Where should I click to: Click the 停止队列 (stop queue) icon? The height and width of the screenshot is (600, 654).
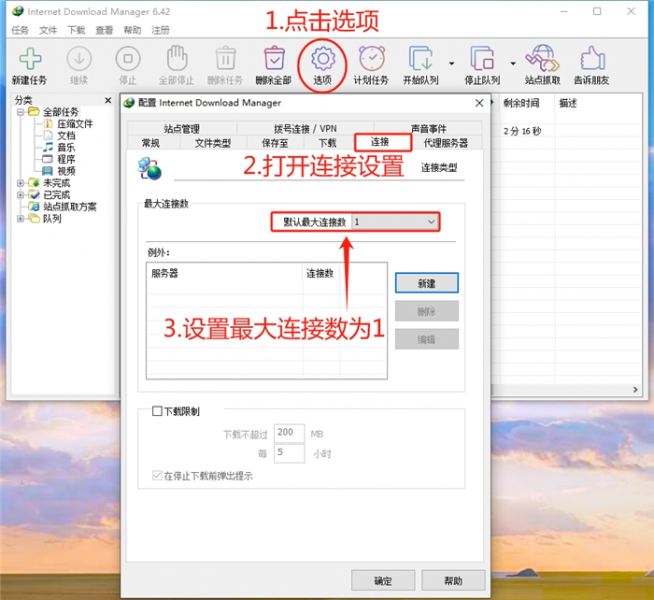pos(482,59)
